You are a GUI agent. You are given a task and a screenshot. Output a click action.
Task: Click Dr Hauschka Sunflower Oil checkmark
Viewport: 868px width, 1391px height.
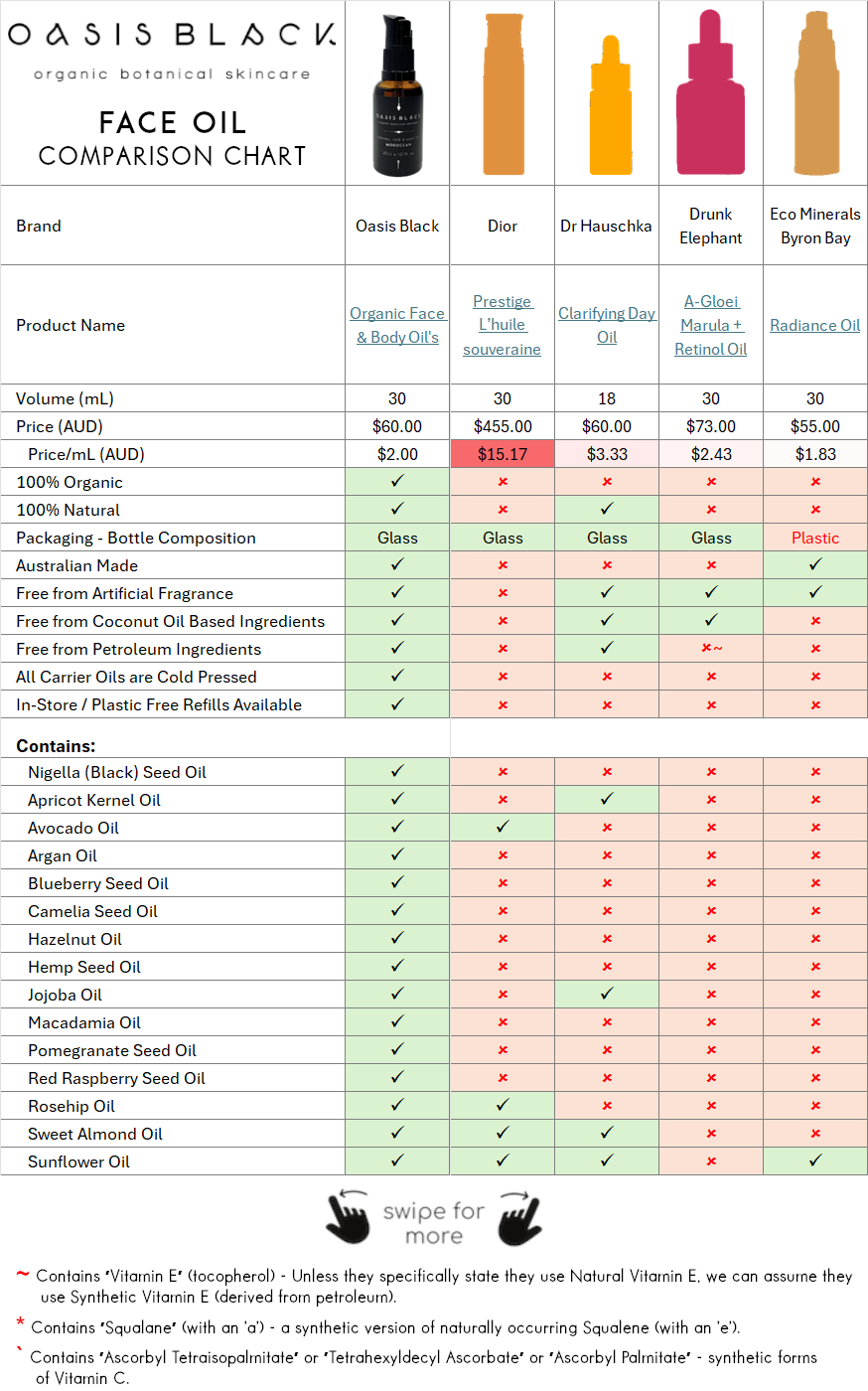click(607, 1160)
